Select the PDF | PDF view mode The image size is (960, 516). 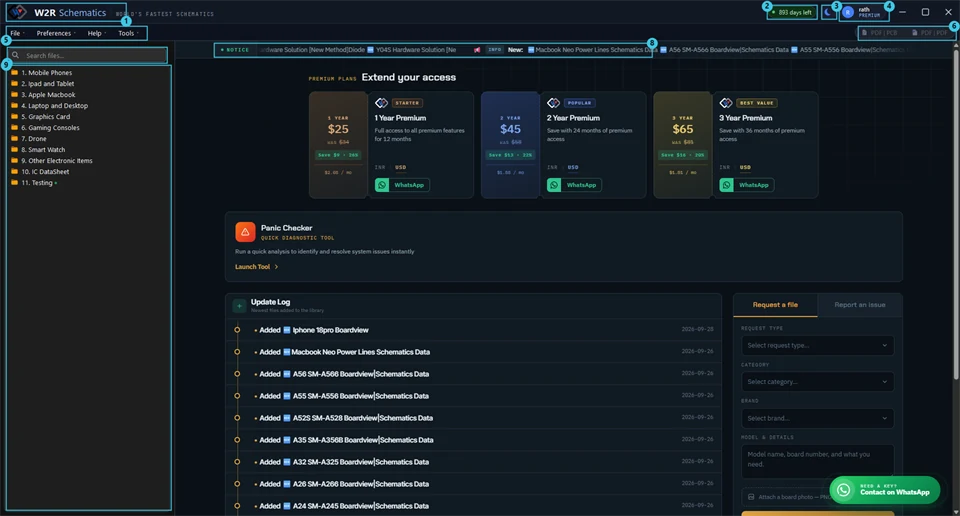[x=931, y=32]
